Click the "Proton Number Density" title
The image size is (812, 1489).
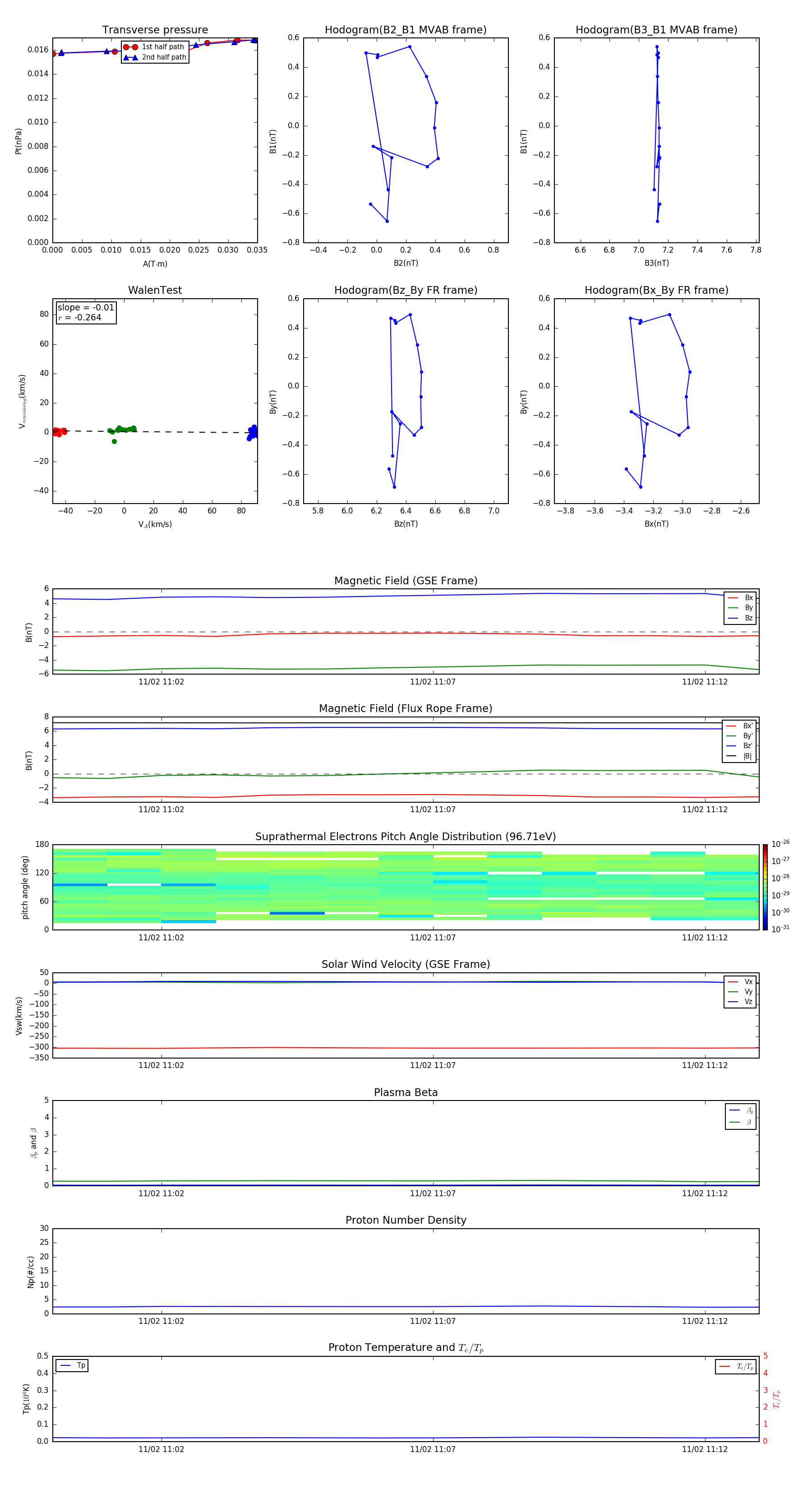tap(406, 1220)
